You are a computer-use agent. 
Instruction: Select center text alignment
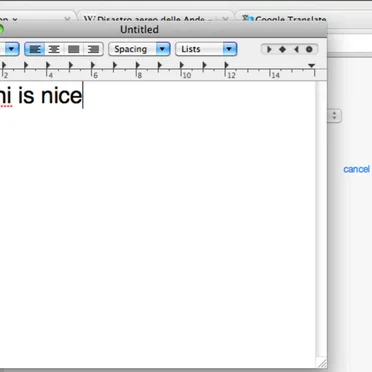54,49
